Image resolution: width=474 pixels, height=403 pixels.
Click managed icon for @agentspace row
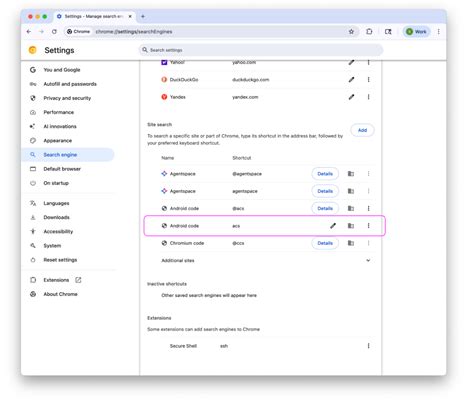351,174
